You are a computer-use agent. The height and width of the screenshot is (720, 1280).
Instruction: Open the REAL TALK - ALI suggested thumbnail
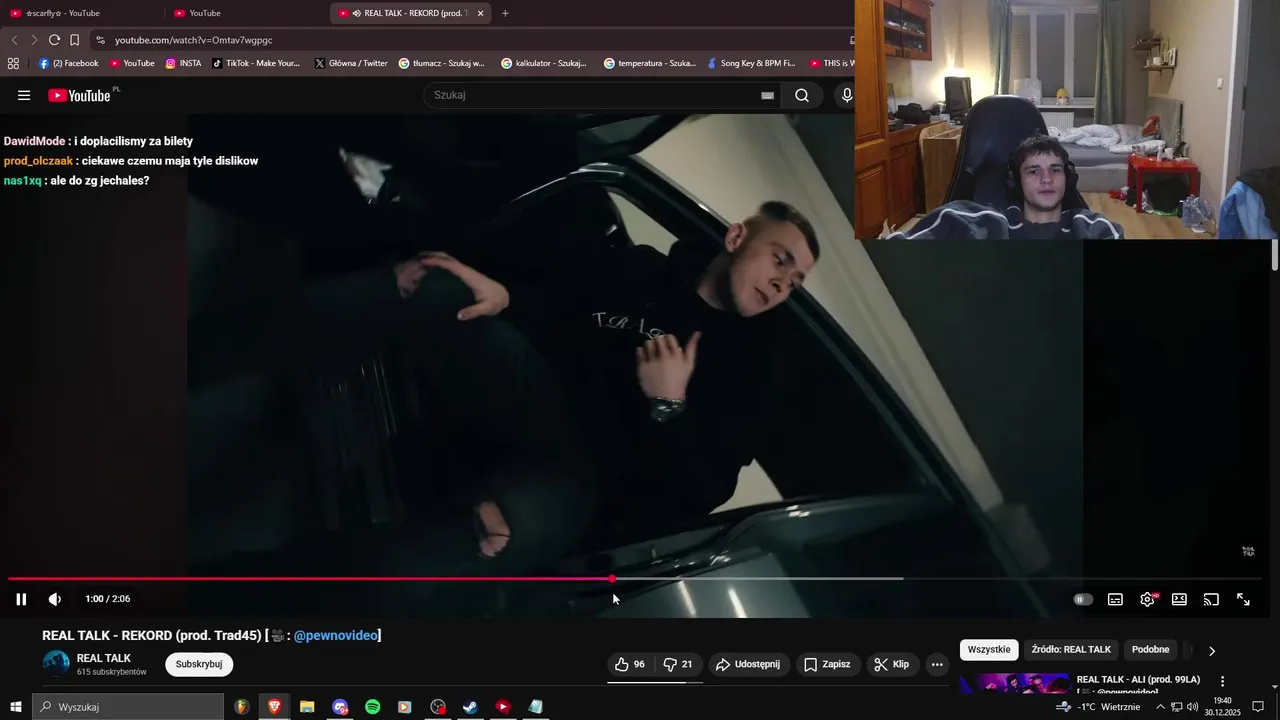click(1014, 684)
